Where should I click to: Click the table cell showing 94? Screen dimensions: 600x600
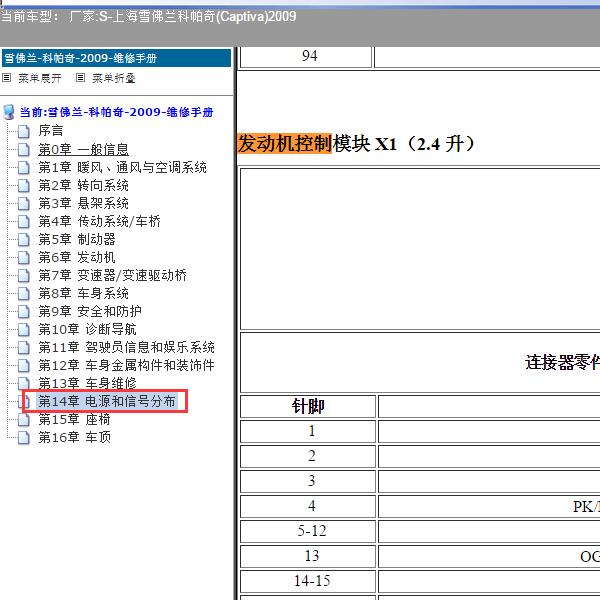pos(306,56)
